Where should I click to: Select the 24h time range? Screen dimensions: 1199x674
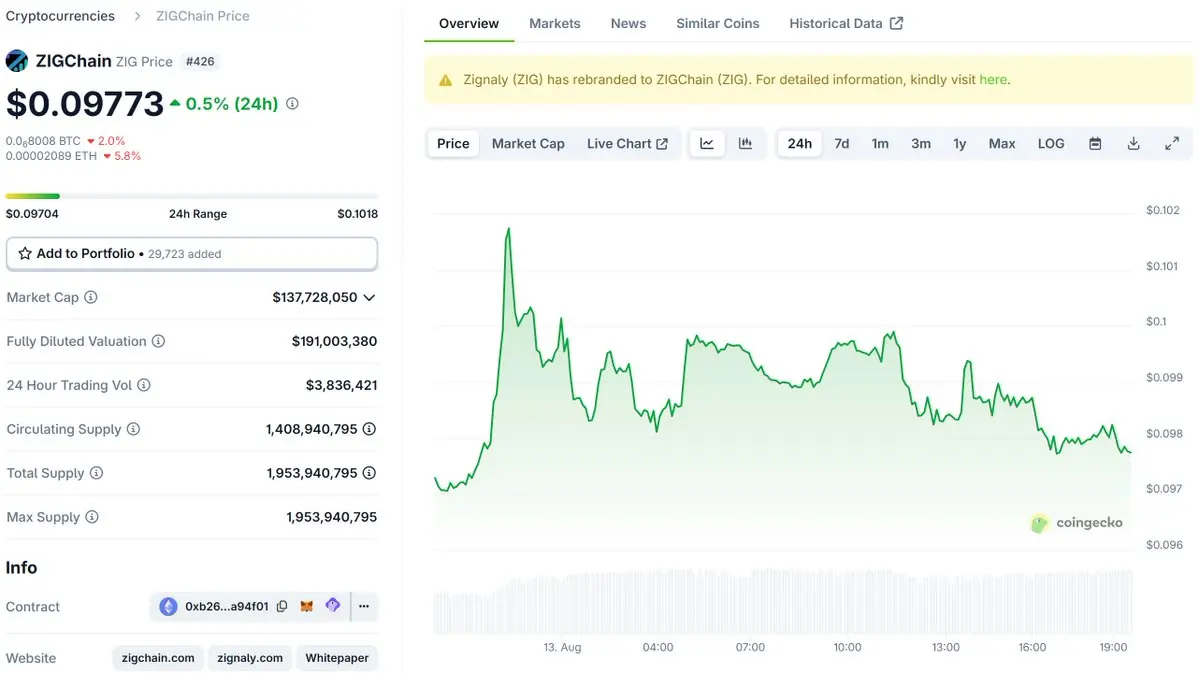click(x=800, y=144)
